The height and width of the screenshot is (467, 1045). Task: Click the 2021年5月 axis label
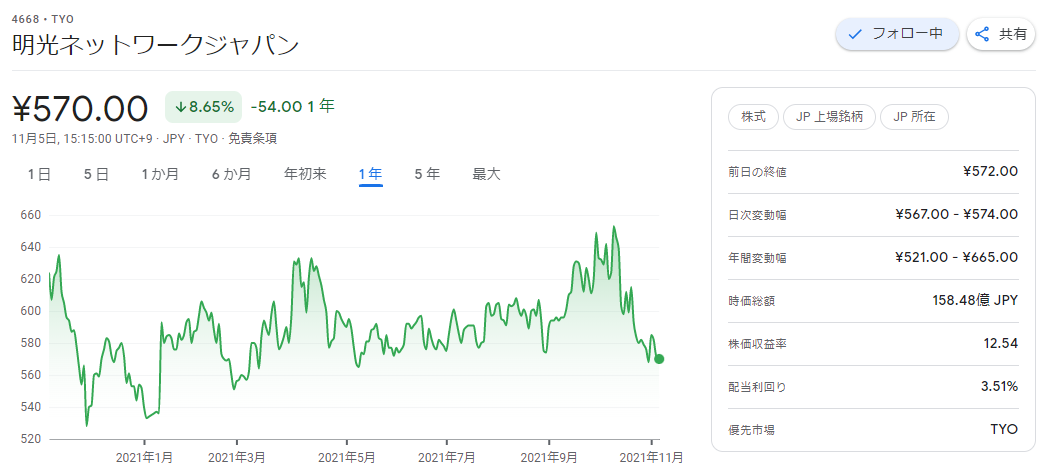(347, 458)
